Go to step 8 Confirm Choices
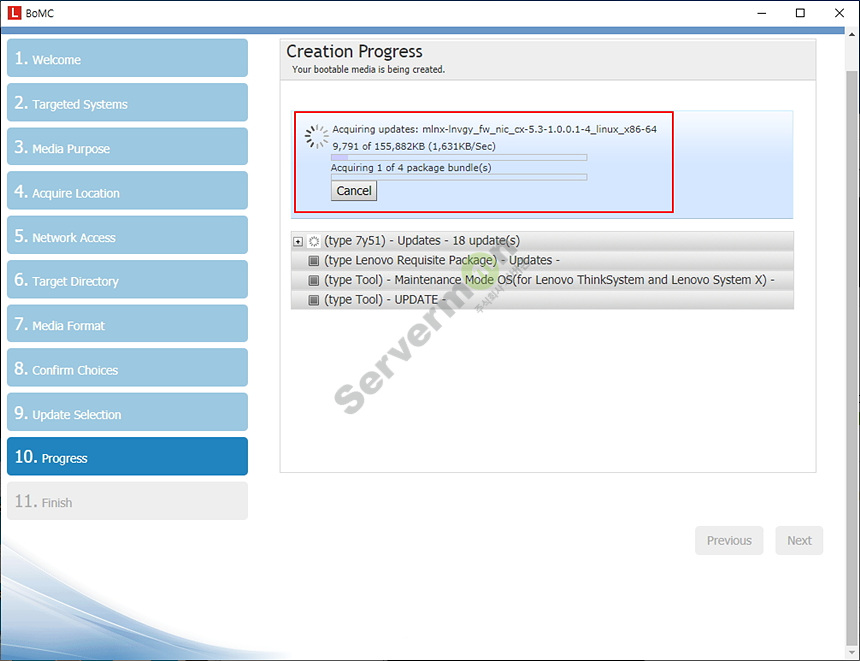The height and width of the screenshot is (661, 860). 127,368
